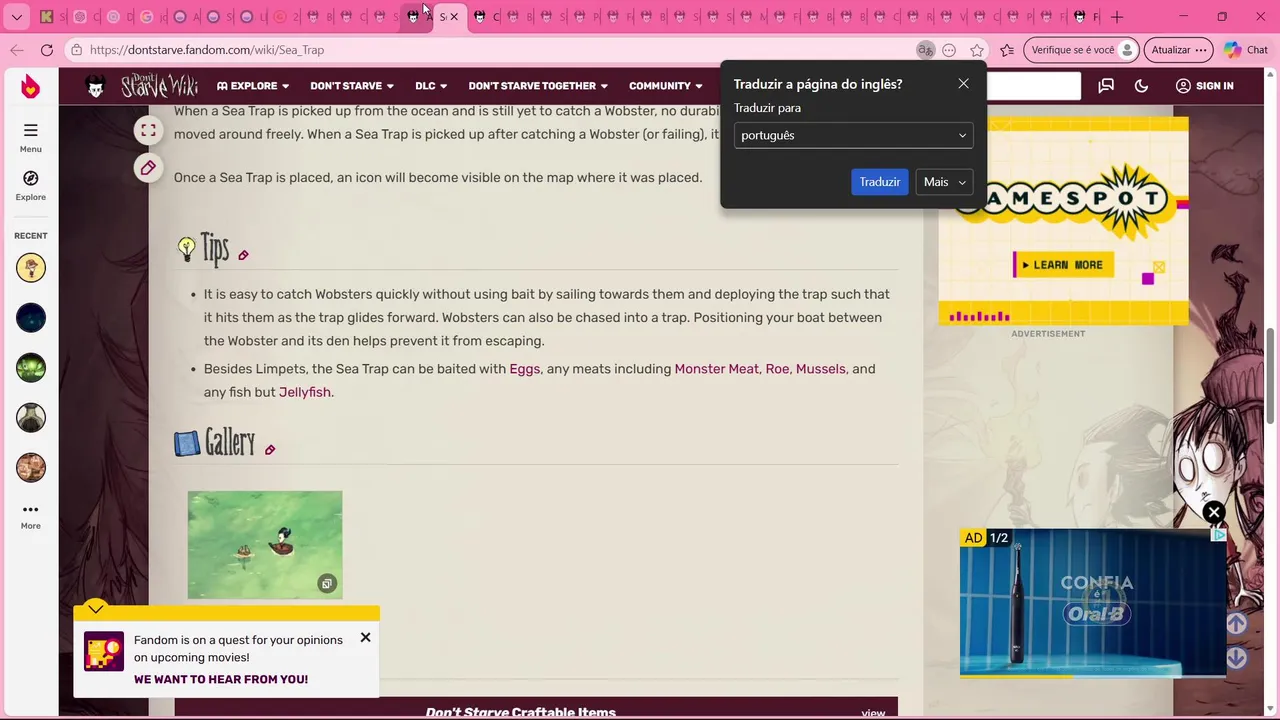Expand page to fullscreen view icon

click(148, 130)
